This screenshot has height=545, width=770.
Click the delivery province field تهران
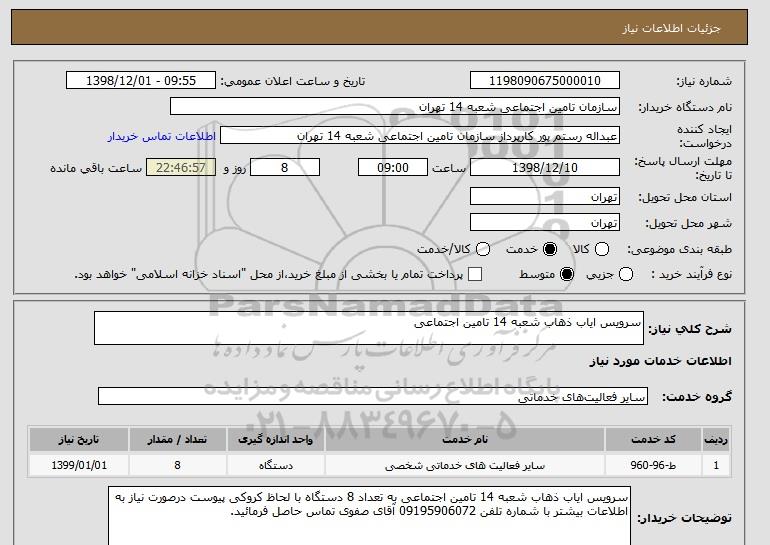click(x=545, y=196)
